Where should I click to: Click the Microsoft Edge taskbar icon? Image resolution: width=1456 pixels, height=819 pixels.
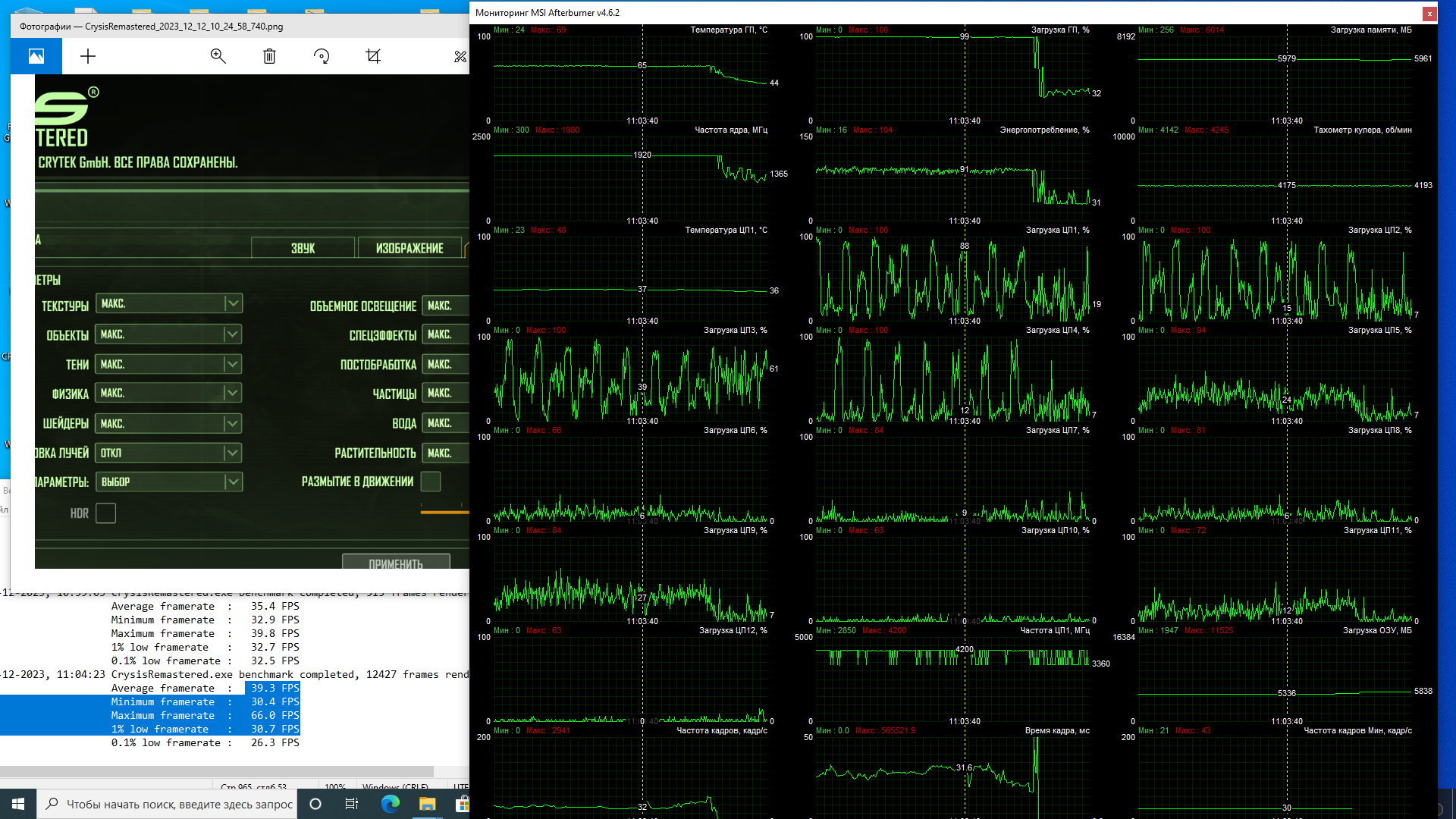[x=391, y=804]
